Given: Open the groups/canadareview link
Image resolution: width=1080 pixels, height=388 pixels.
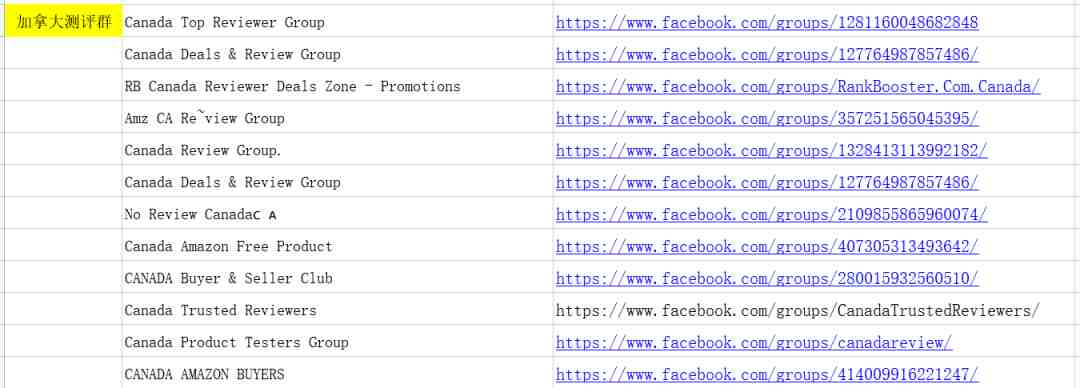Looking at the screenshot, I should click(754, 343).
